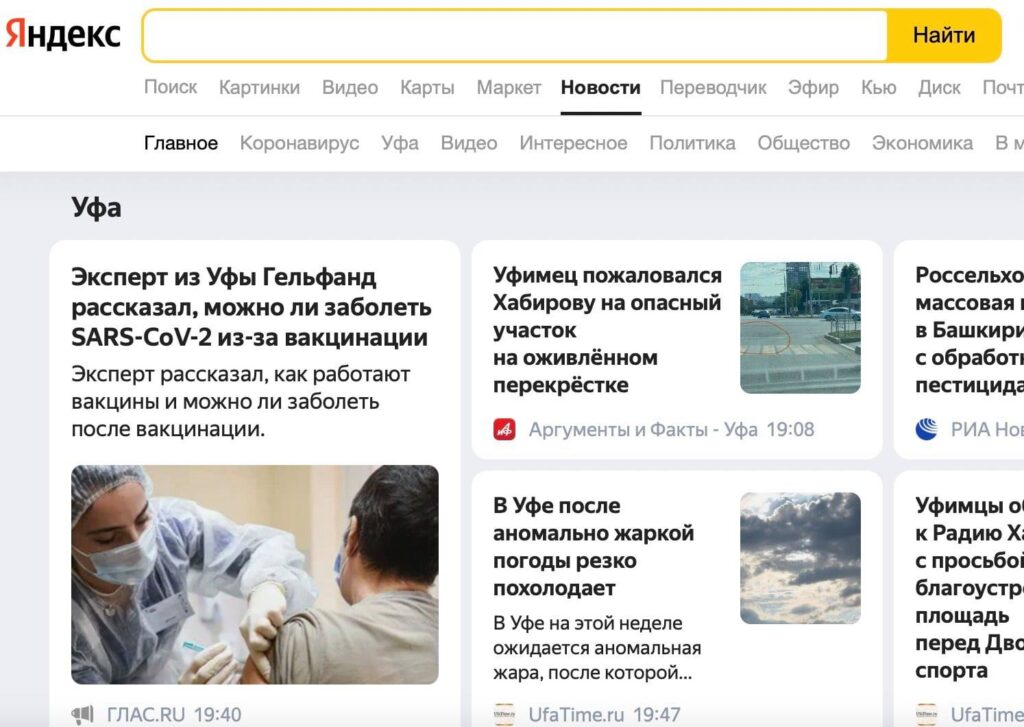Click the Аргументы и Факты source icon

(504, 430)
